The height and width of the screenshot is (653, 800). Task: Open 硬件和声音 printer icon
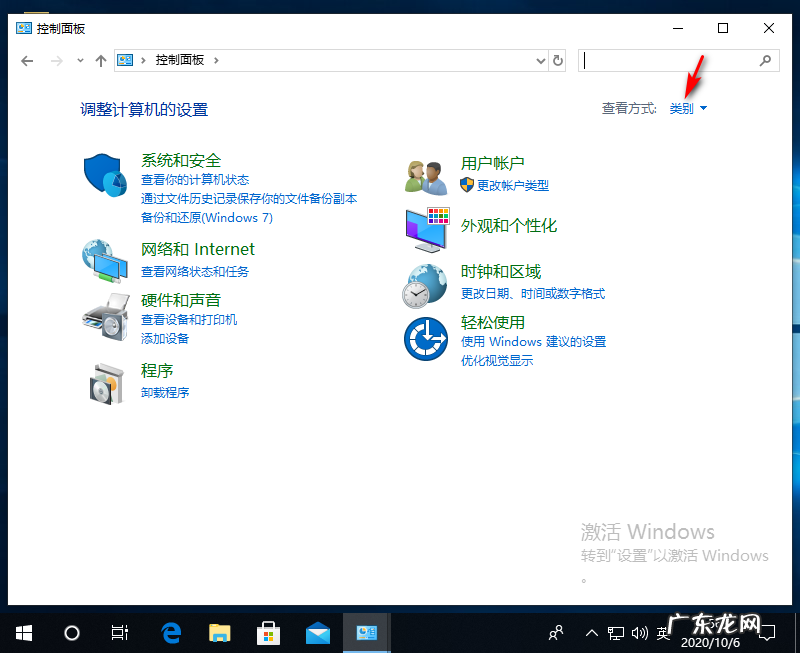click(105, 313)
